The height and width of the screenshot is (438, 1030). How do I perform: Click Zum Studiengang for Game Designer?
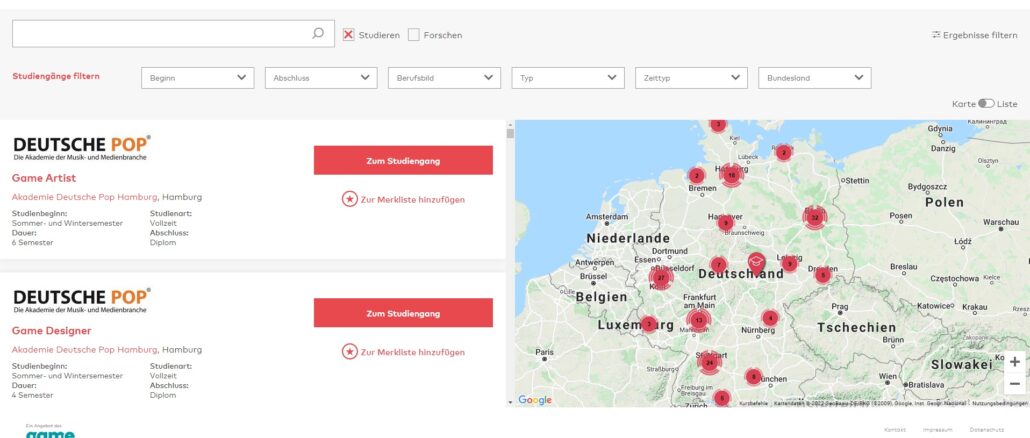[x=403, y=313]
